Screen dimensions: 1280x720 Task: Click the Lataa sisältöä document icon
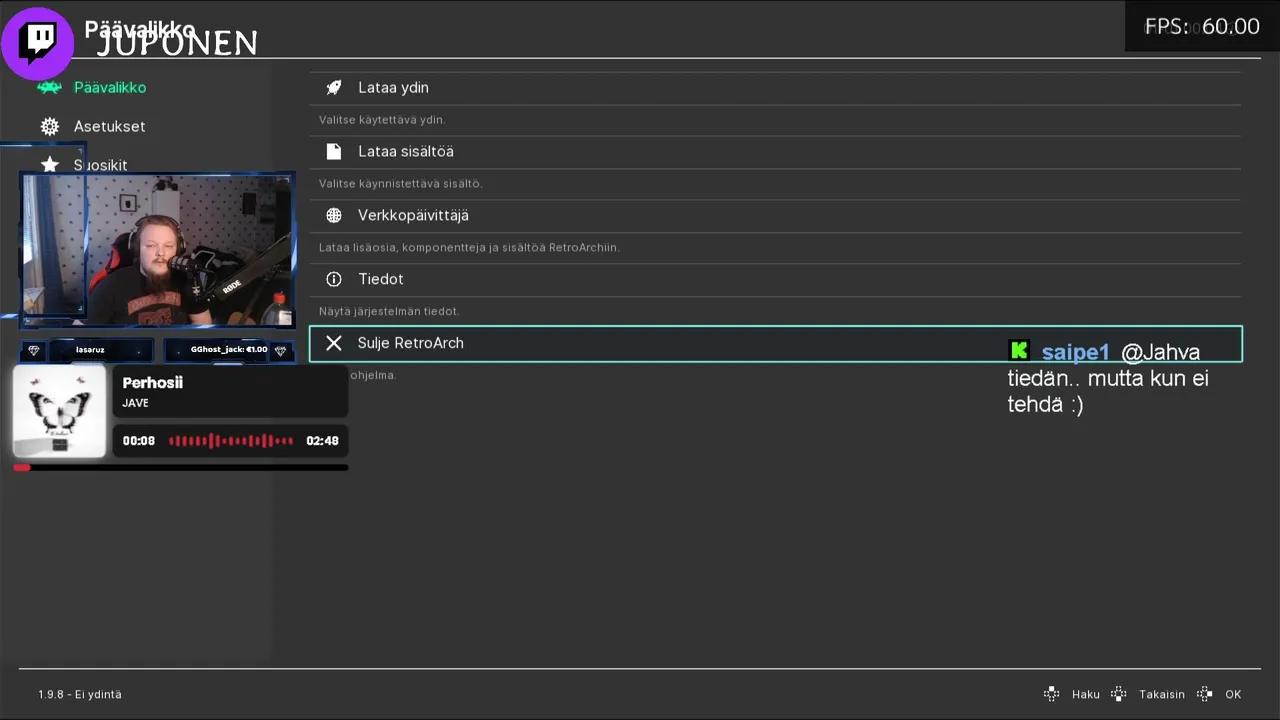(x=334, y=152)
